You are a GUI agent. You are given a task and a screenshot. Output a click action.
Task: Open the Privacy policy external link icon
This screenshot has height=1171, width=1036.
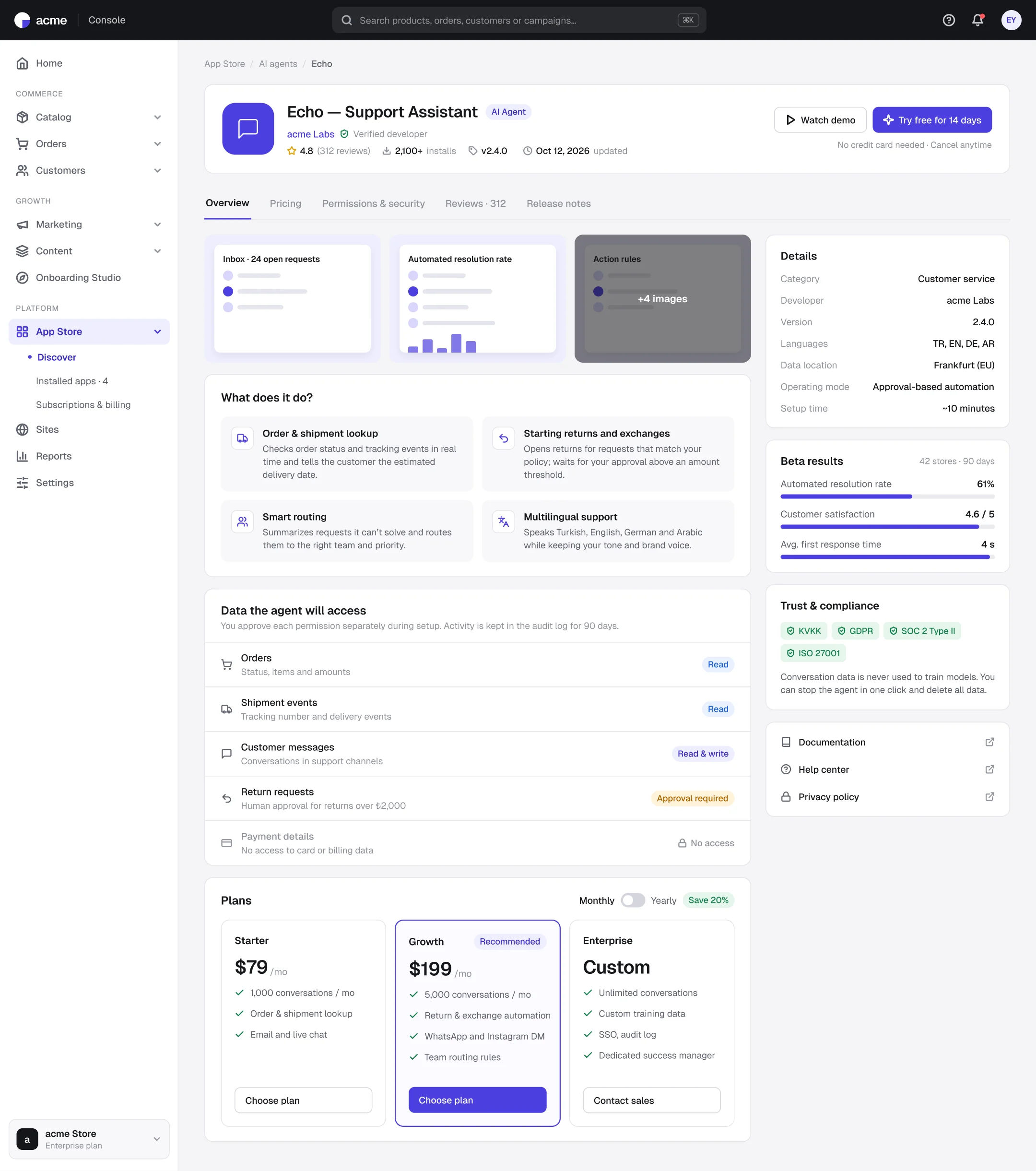[989, 797]
